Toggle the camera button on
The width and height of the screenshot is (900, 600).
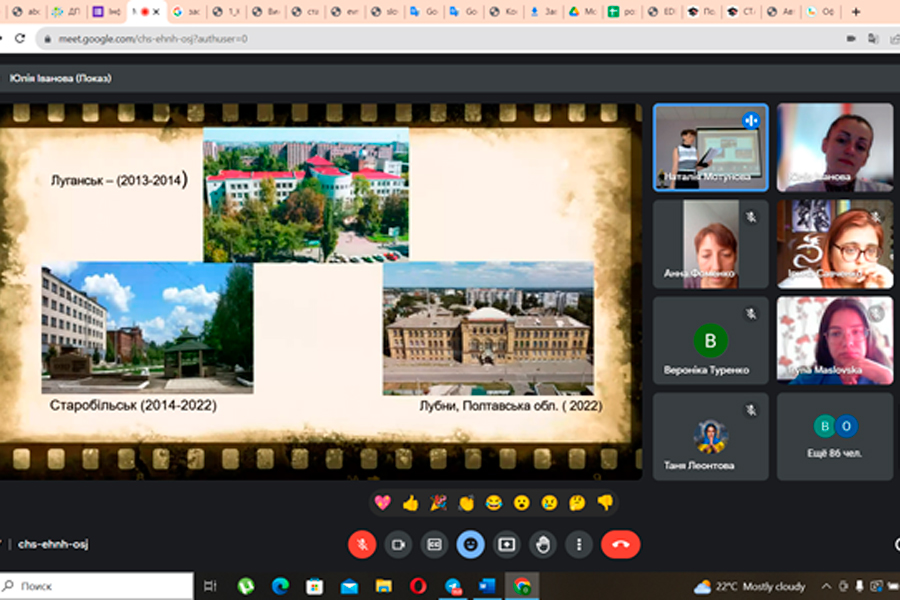(x=398, y=544)
